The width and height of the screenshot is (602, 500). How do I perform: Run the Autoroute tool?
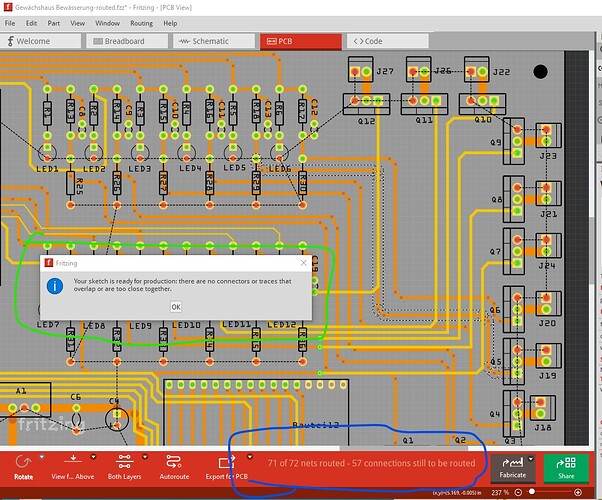coord(174,466)
